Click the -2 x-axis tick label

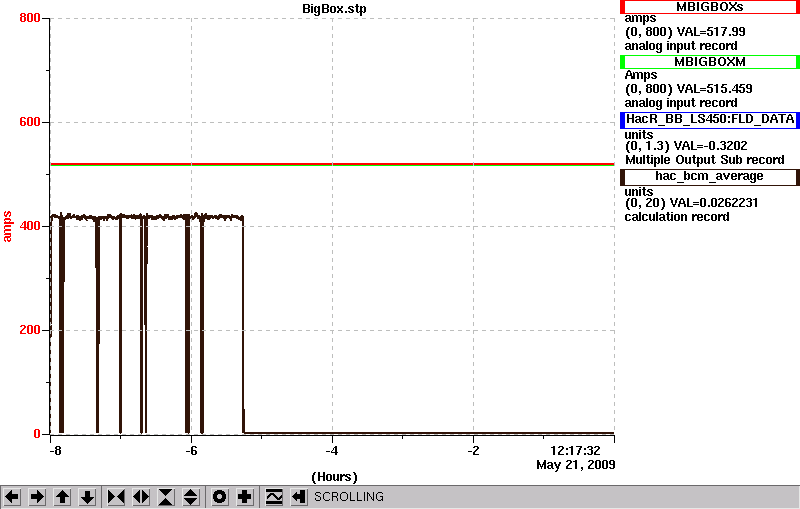pos(473,451)
